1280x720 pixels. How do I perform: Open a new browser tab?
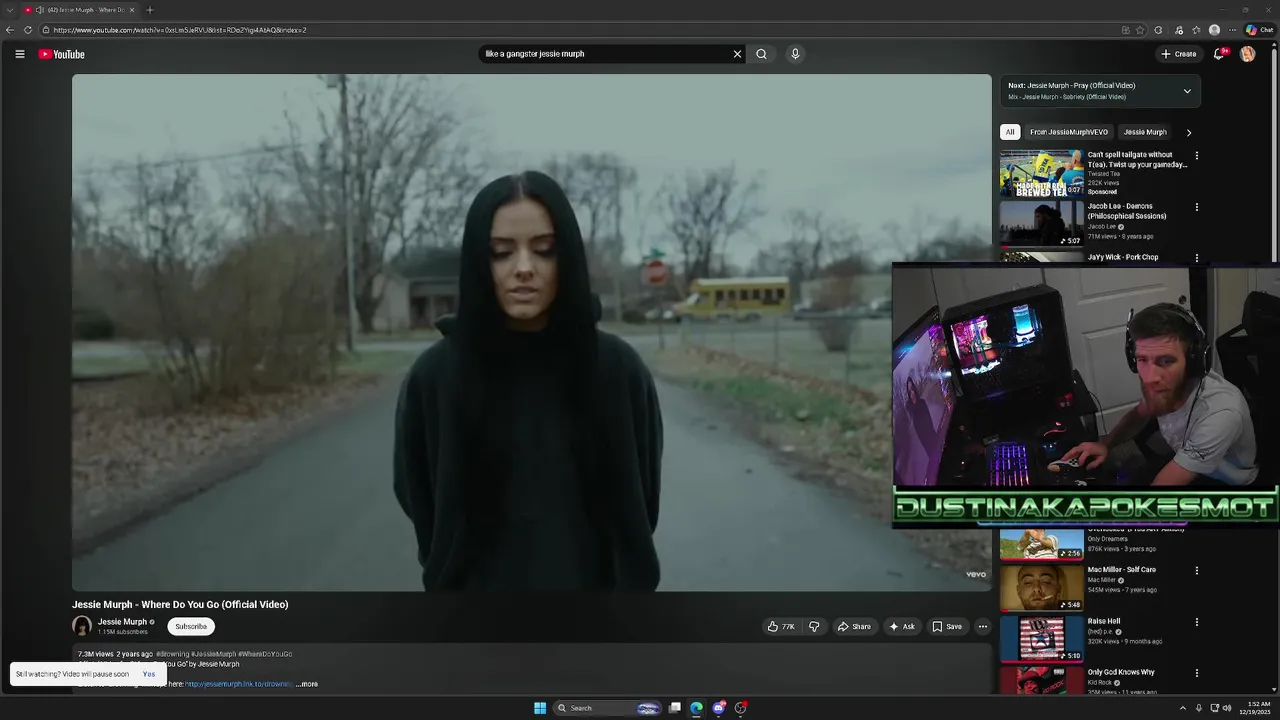point(150,10)
